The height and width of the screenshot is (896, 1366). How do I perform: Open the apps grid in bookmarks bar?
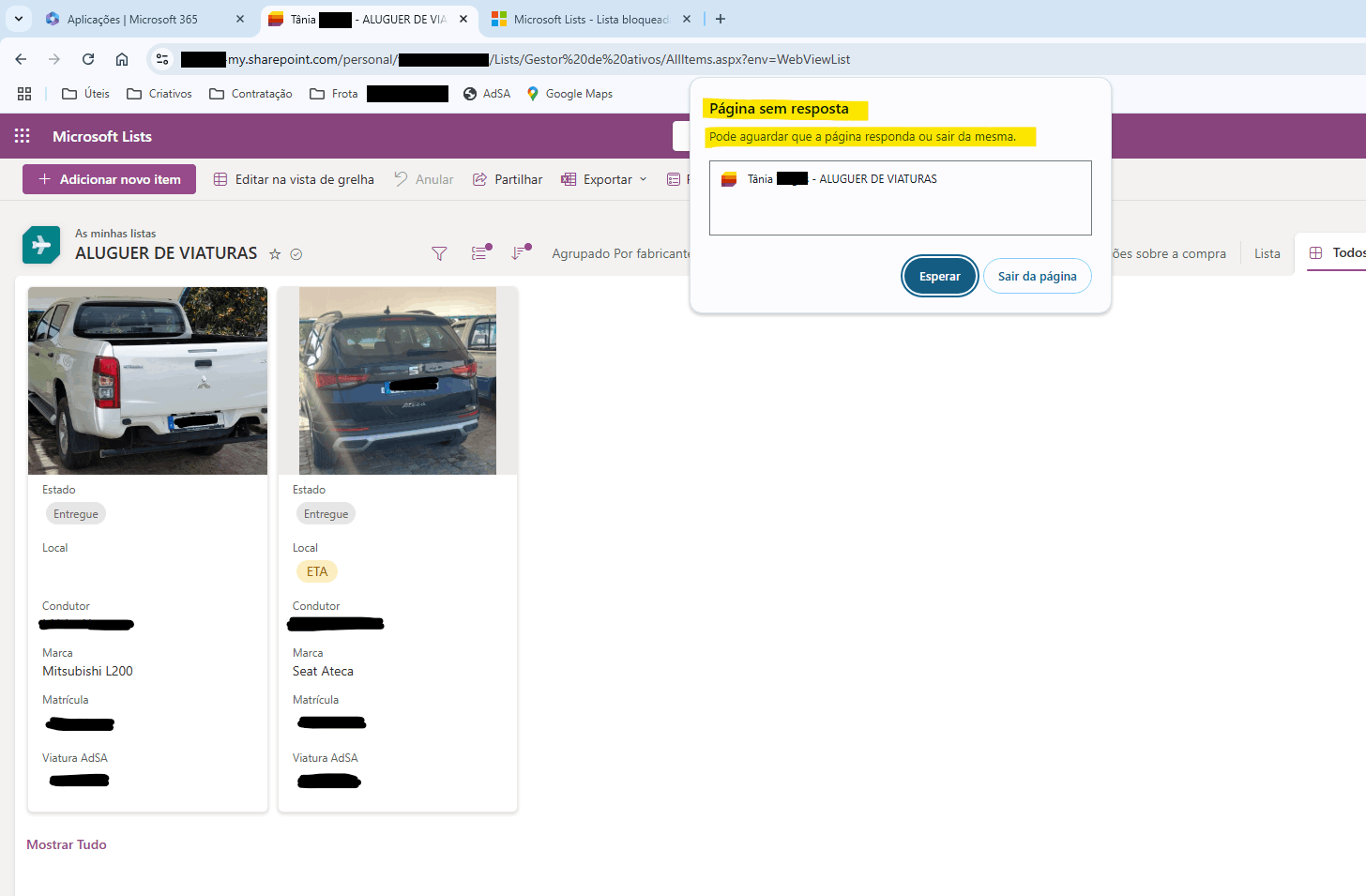pos(24,94)
